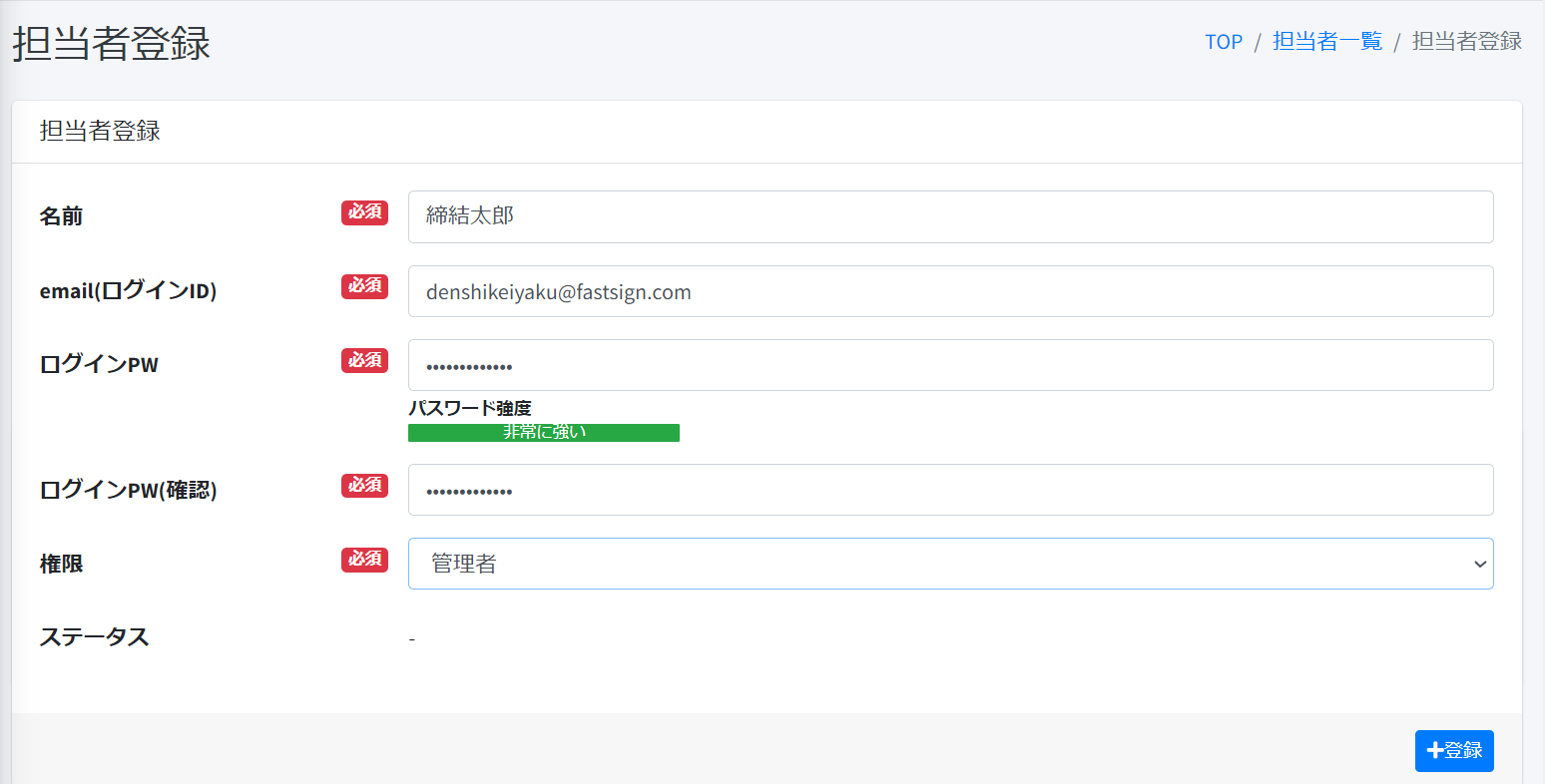This screenshot has height=784, width=1545.
Task: Go to 担当者一覧 via breadcrumb
Action: pos(1326,42)
